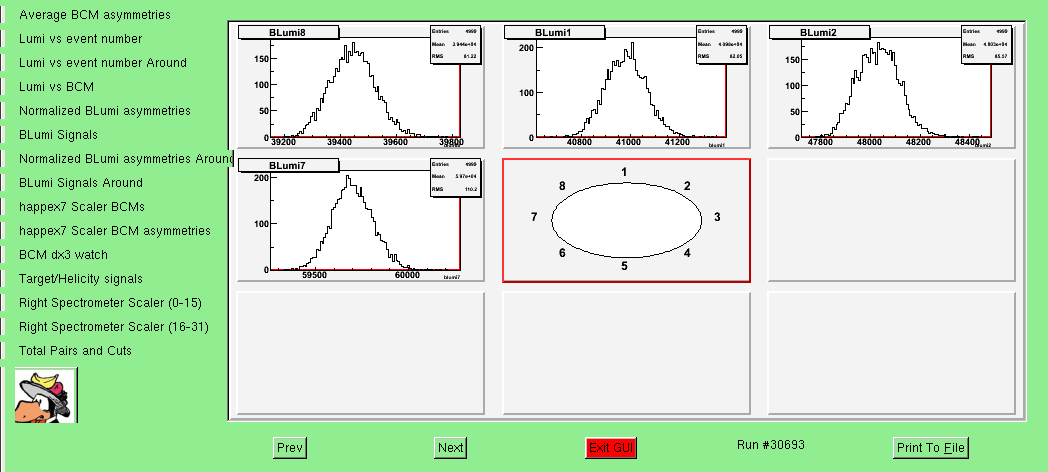
Task: Open Lumi vs event number Around
Action: 102,63
